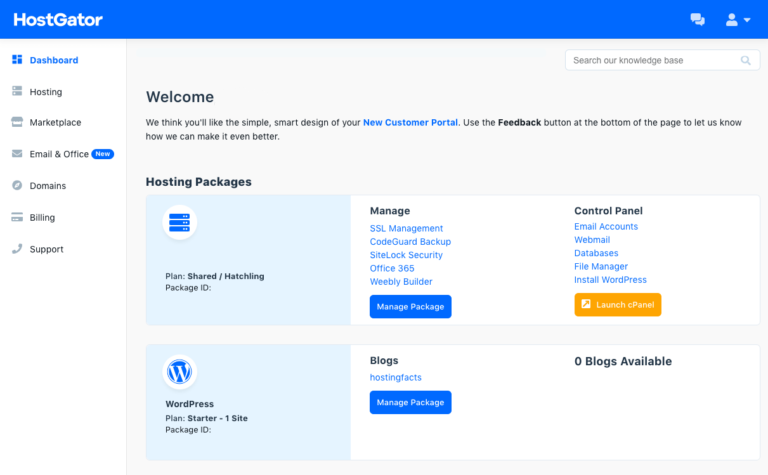
Task: Click the Manage heading
Action: click(390, 211)
